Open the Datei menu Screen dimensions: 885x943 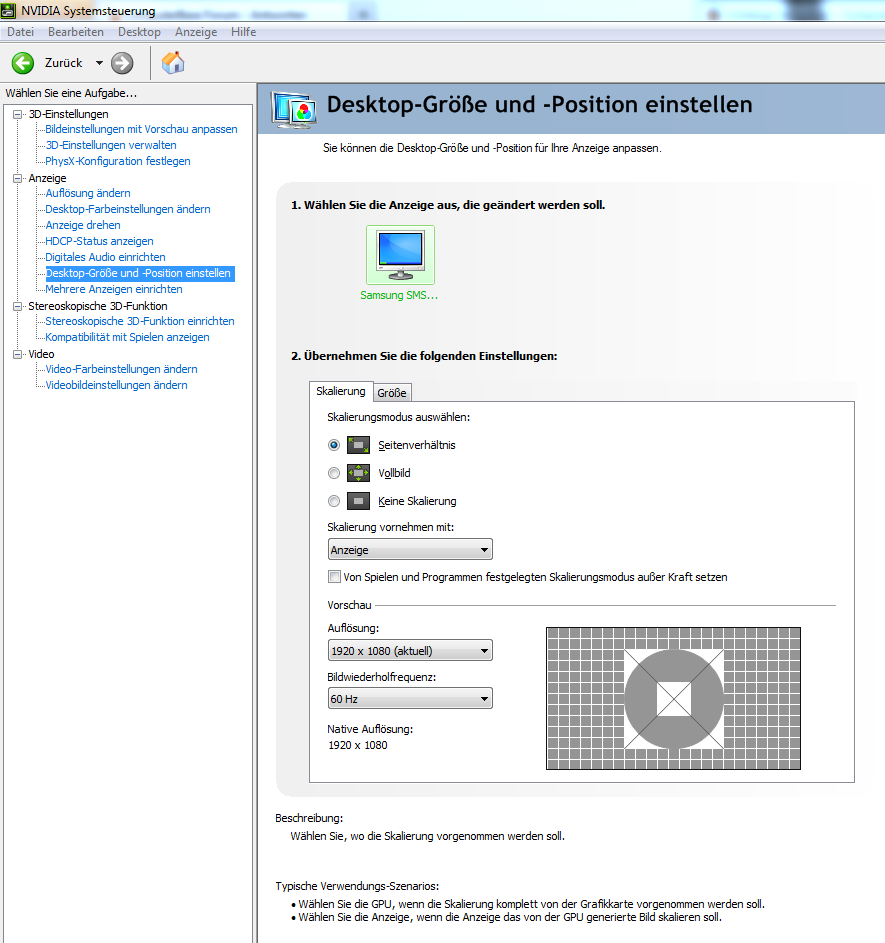coord(20,32)
